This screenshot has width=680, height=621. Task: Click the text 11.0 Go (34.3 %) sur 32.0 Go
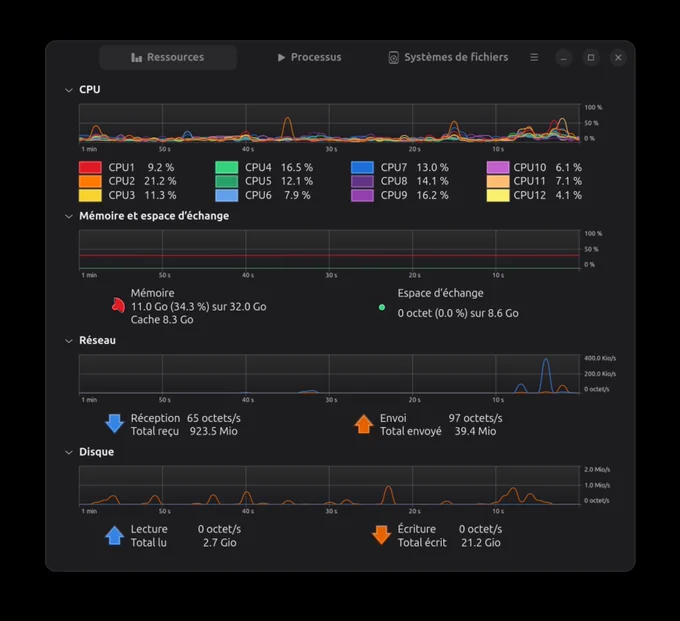[x=199, y=307]
